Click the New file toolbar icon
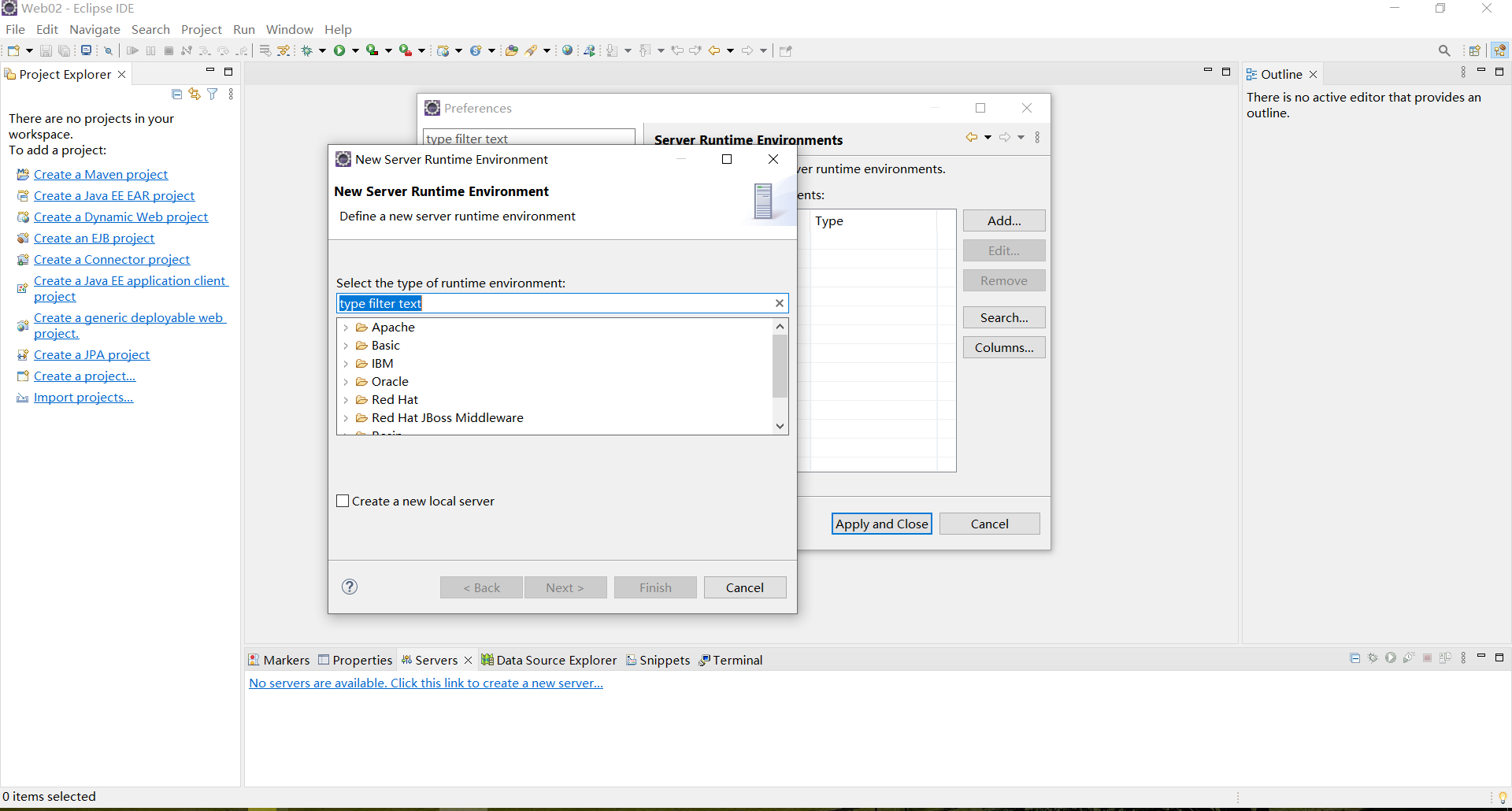 13,50
